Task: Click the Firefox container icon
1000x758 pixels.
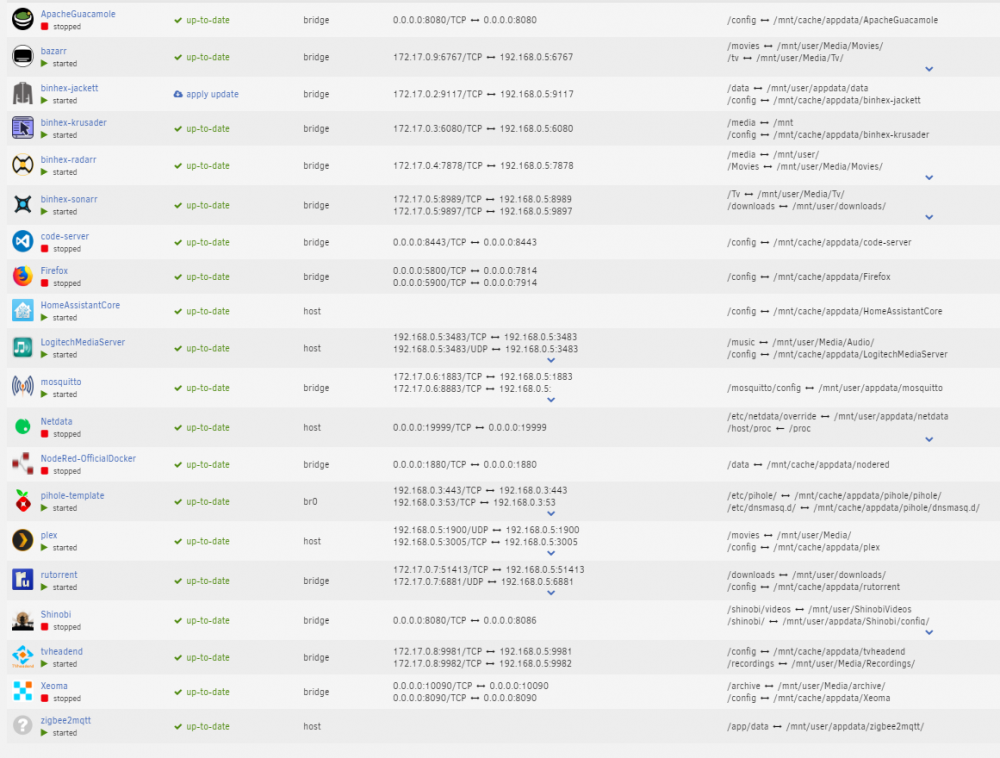Action: tap(22, 275)
